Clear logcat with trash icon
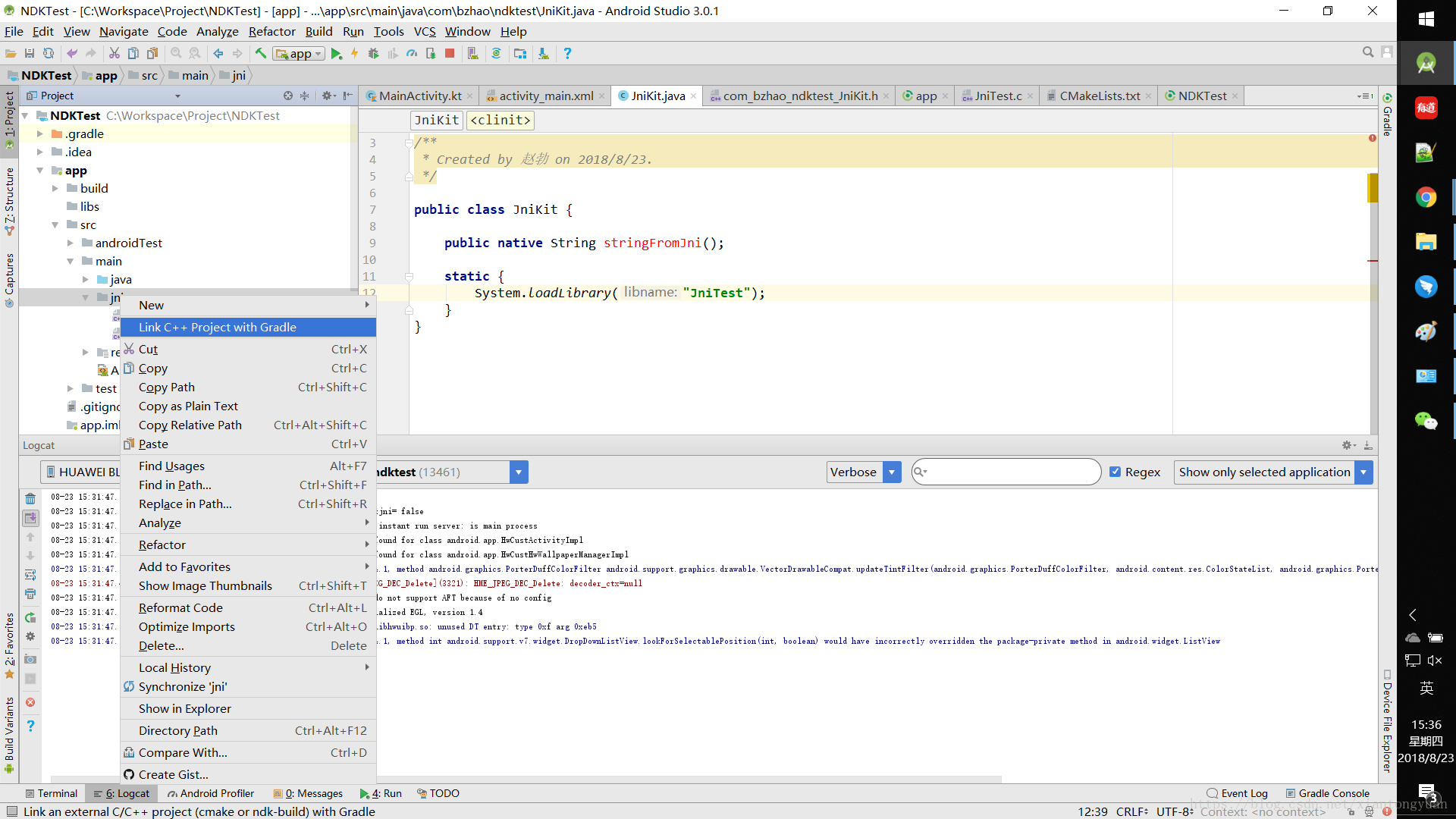Image resolution: width=1456 pixels, height=819 pixels. tap(30, 498)
